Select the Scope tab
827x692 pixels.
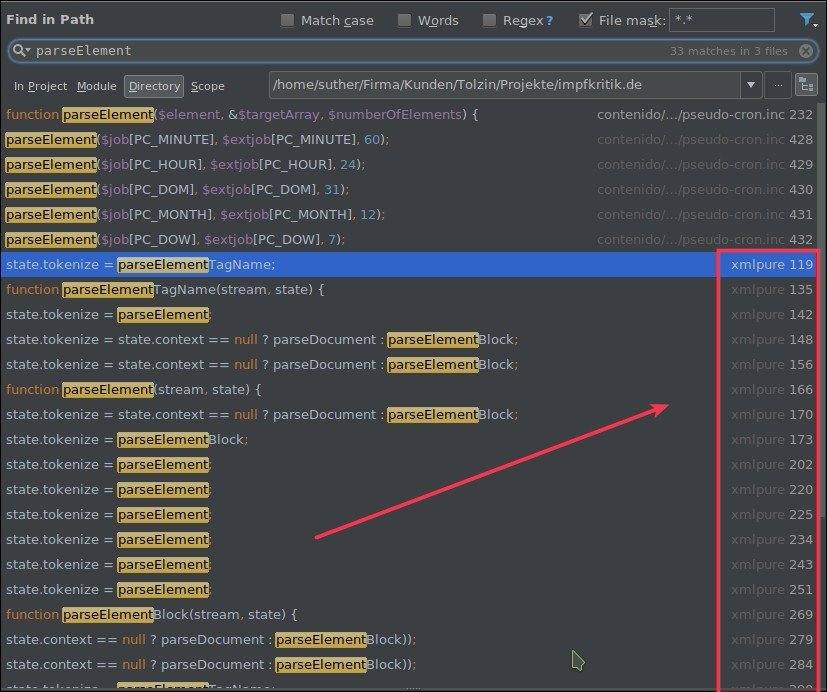[x=208, y=86]
